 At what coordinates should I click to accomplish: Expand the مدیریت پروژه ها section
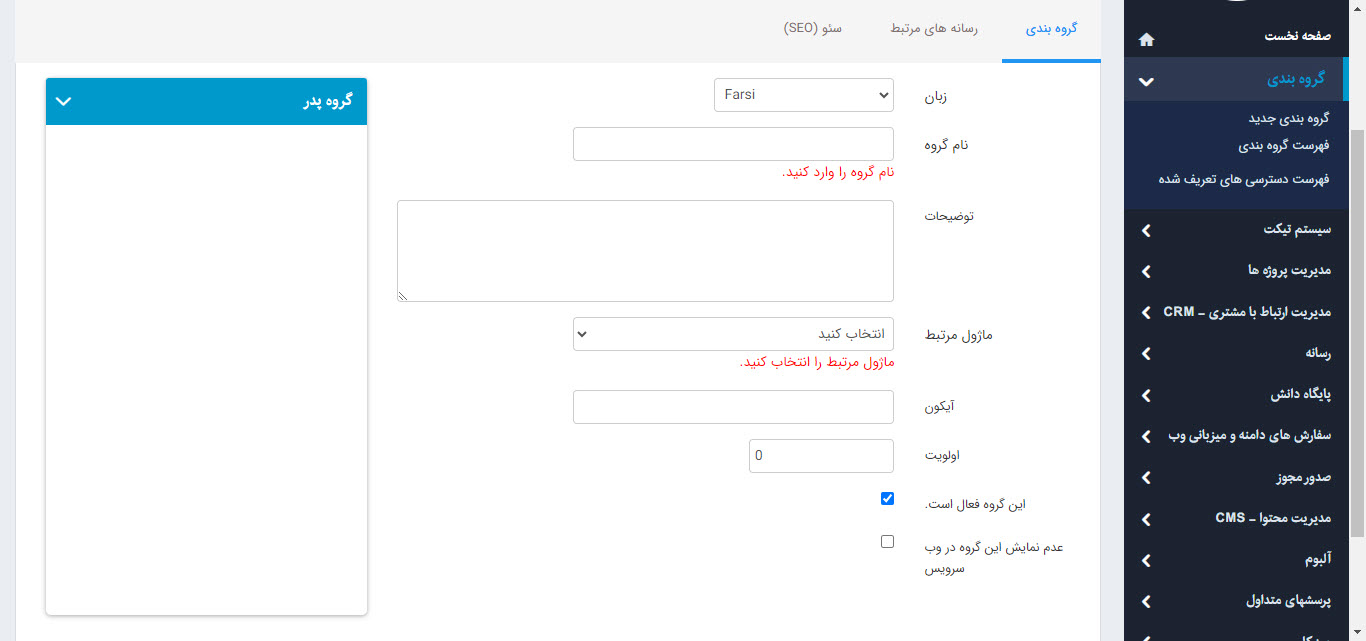click(1146, 271)
